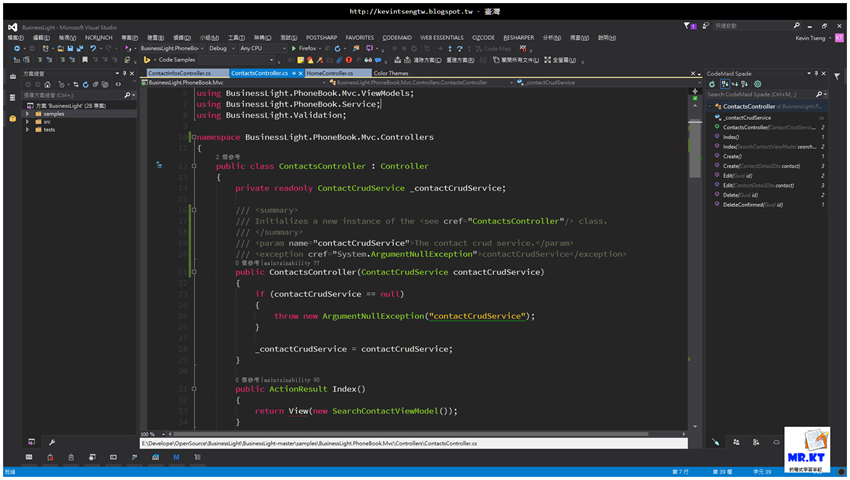The height and width of the screenshot is (480, 850).
Task: Click Kevin Tseng account name
Action: click(x=810, y=38)
